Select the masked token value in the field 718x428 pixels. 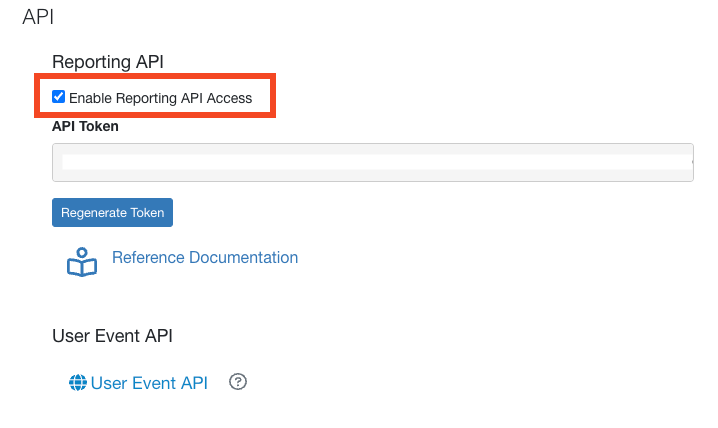point(377,162)
